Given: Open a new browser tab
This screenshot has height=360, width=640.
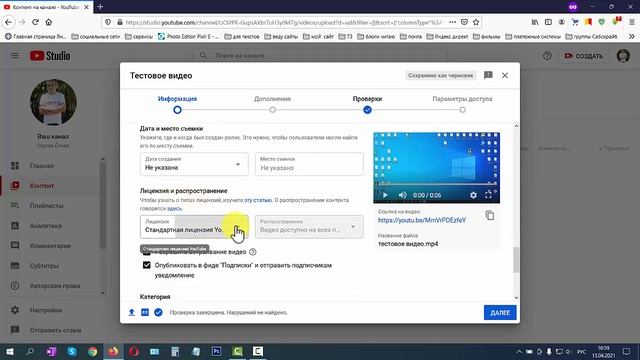Looking at the screenshot, I should point(100,7).
